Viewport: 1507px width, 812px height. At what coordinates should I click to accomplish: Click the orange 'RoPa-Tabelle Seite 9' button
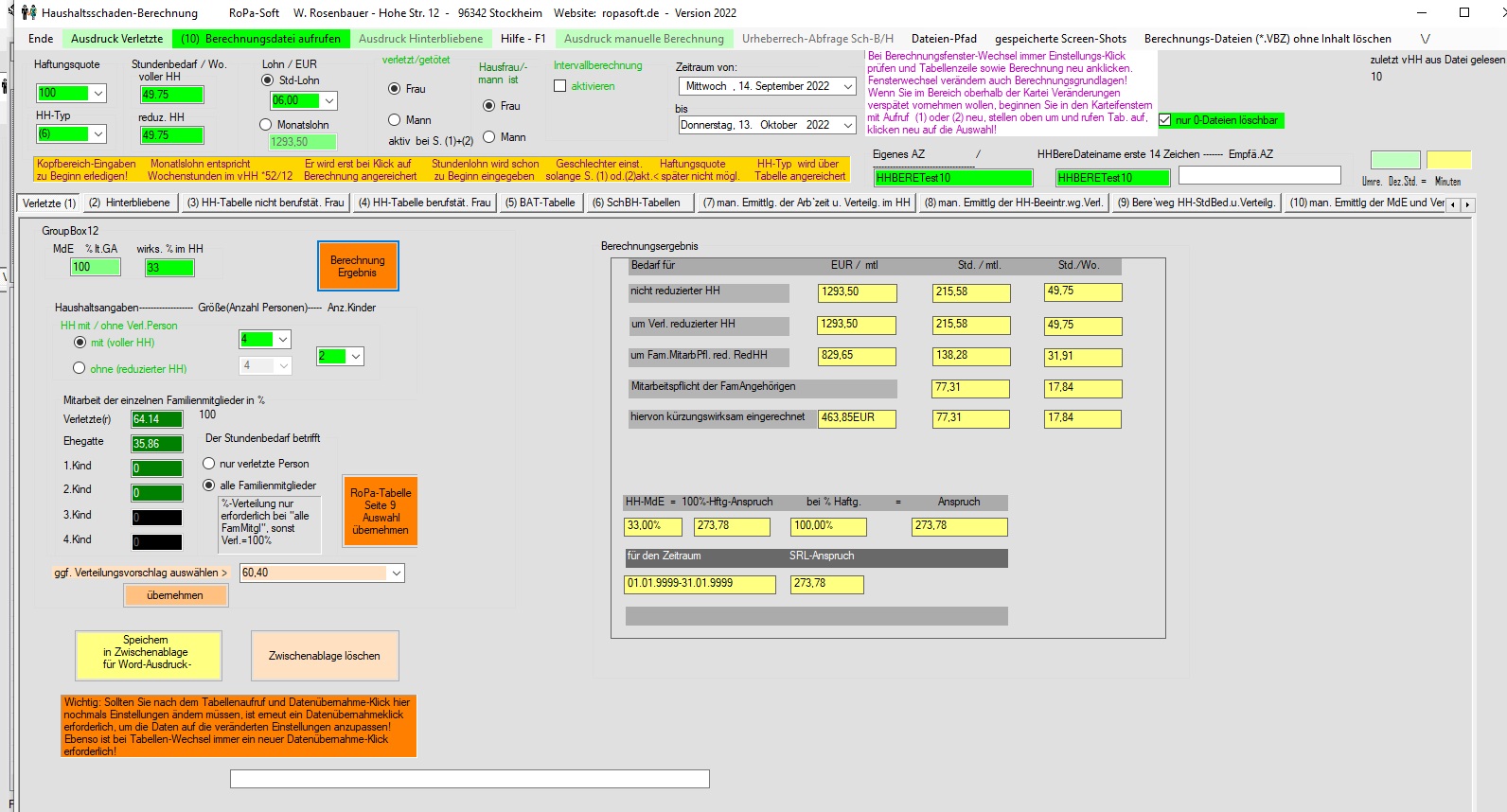pos(381,511)
